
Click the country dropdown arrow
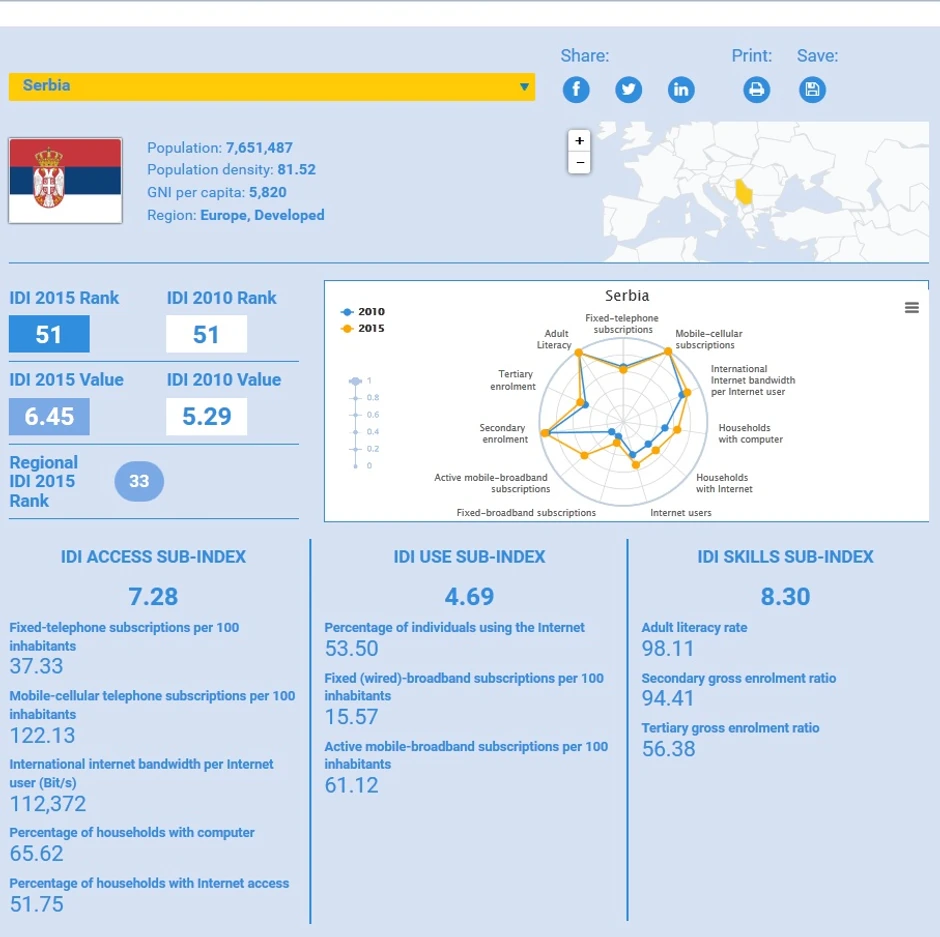[525, 87]
